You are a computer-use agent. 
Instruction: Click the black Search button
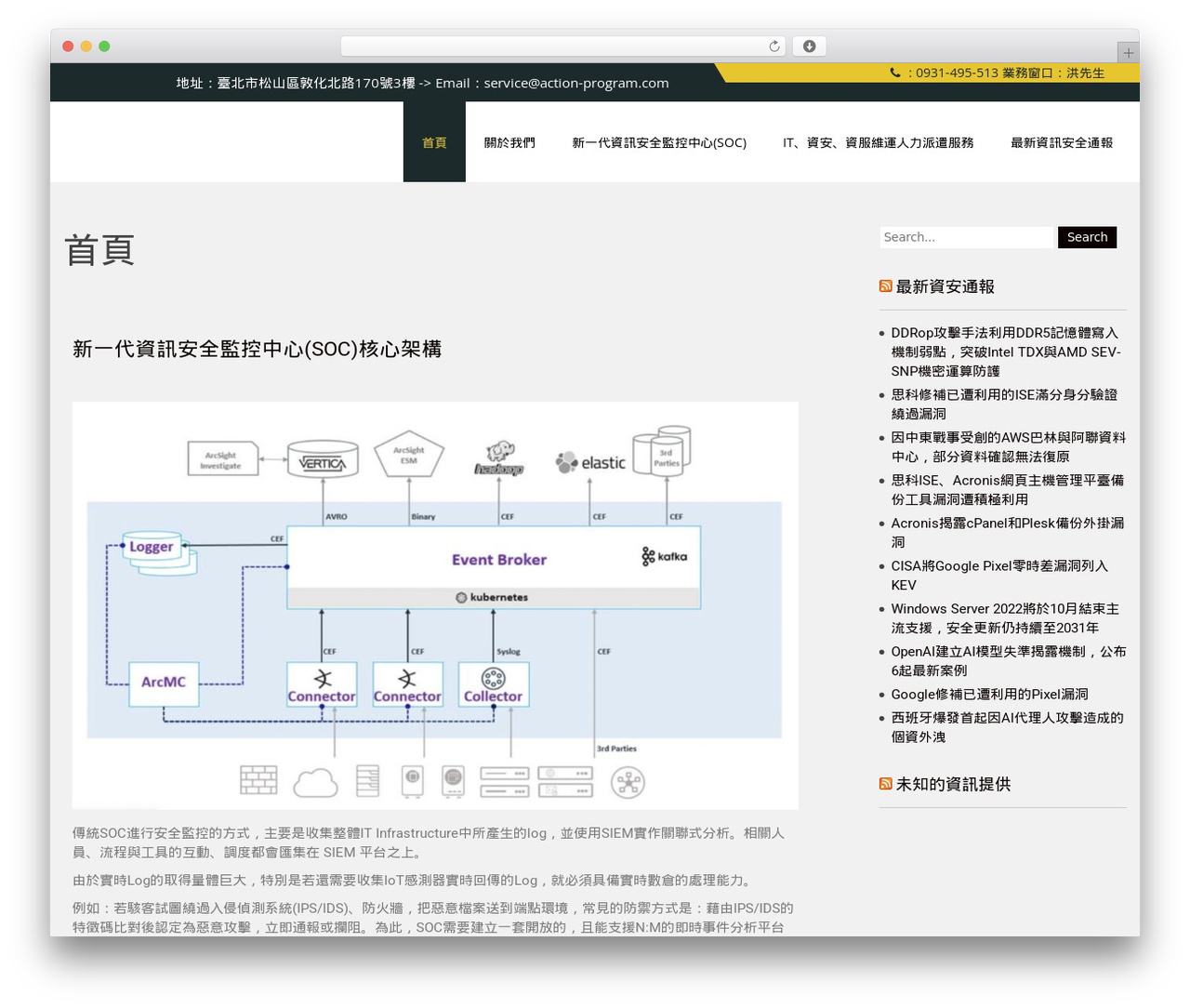(1087, 237)
